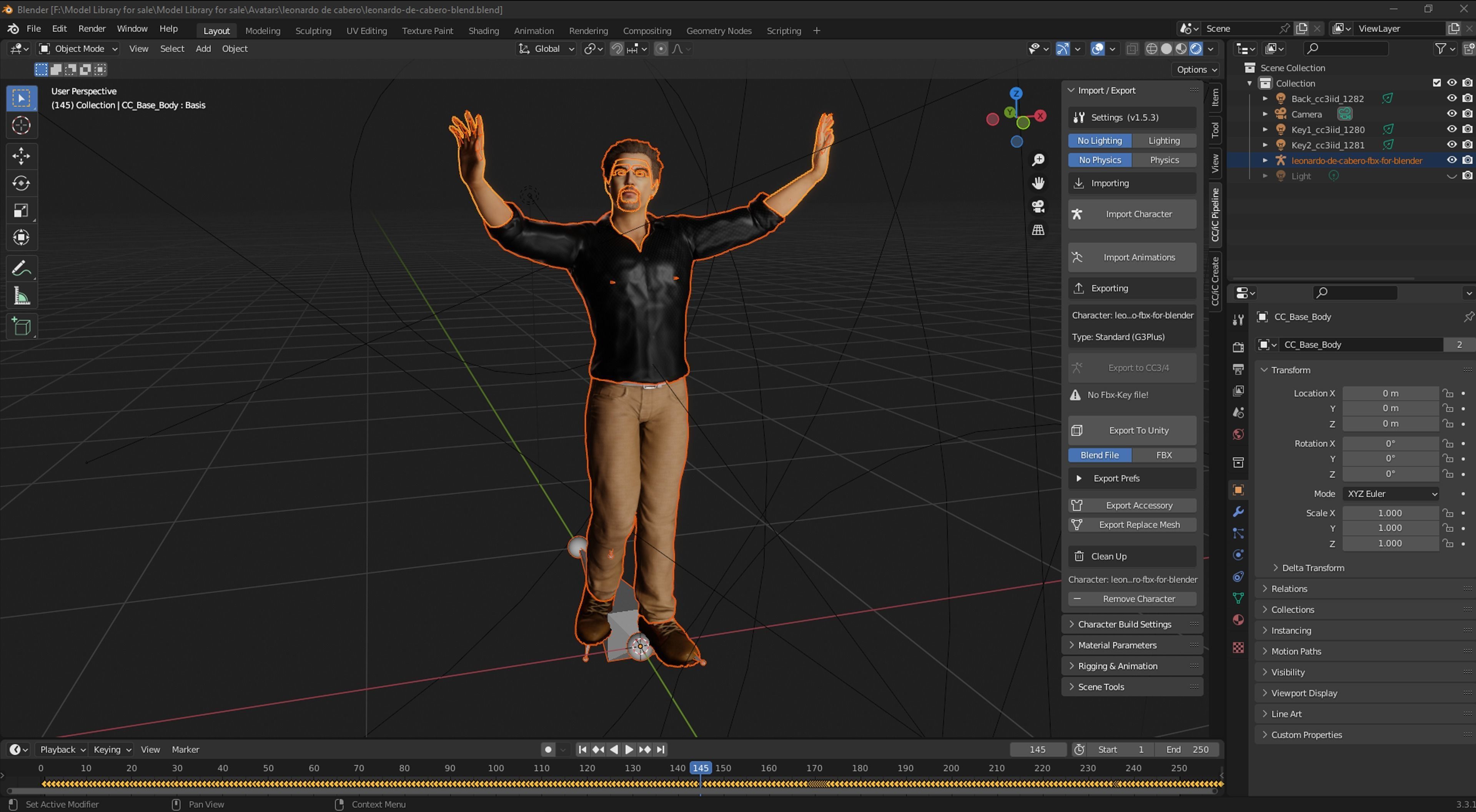Open the Global transform orientation dropdown

546,49
